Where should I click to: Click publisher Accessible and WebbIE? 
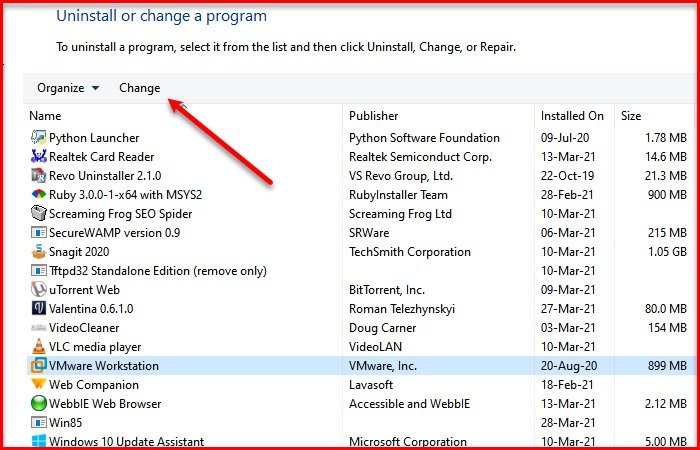pyautogui.click(x=409, y=404)
